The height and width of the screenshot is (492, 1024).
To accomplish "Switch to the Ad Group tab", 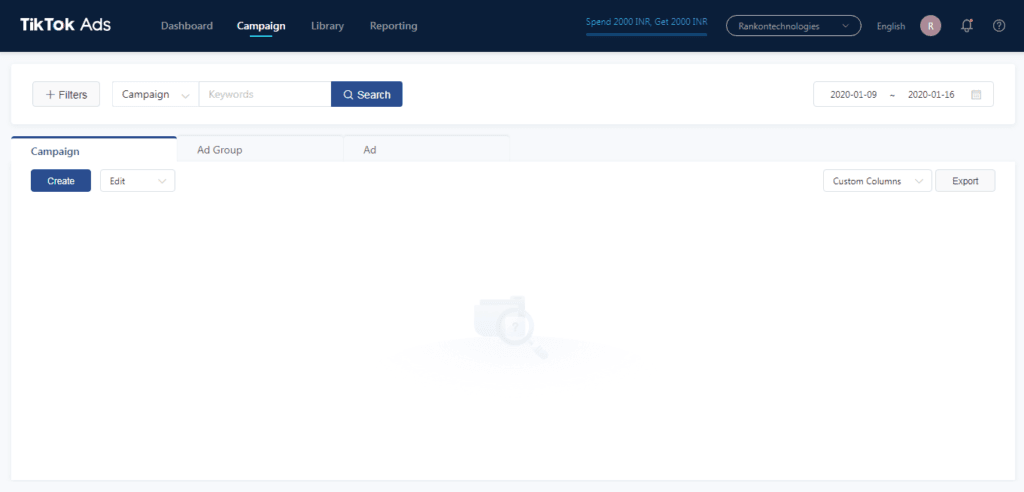I will pyautogui.click(x=260, y=150).
